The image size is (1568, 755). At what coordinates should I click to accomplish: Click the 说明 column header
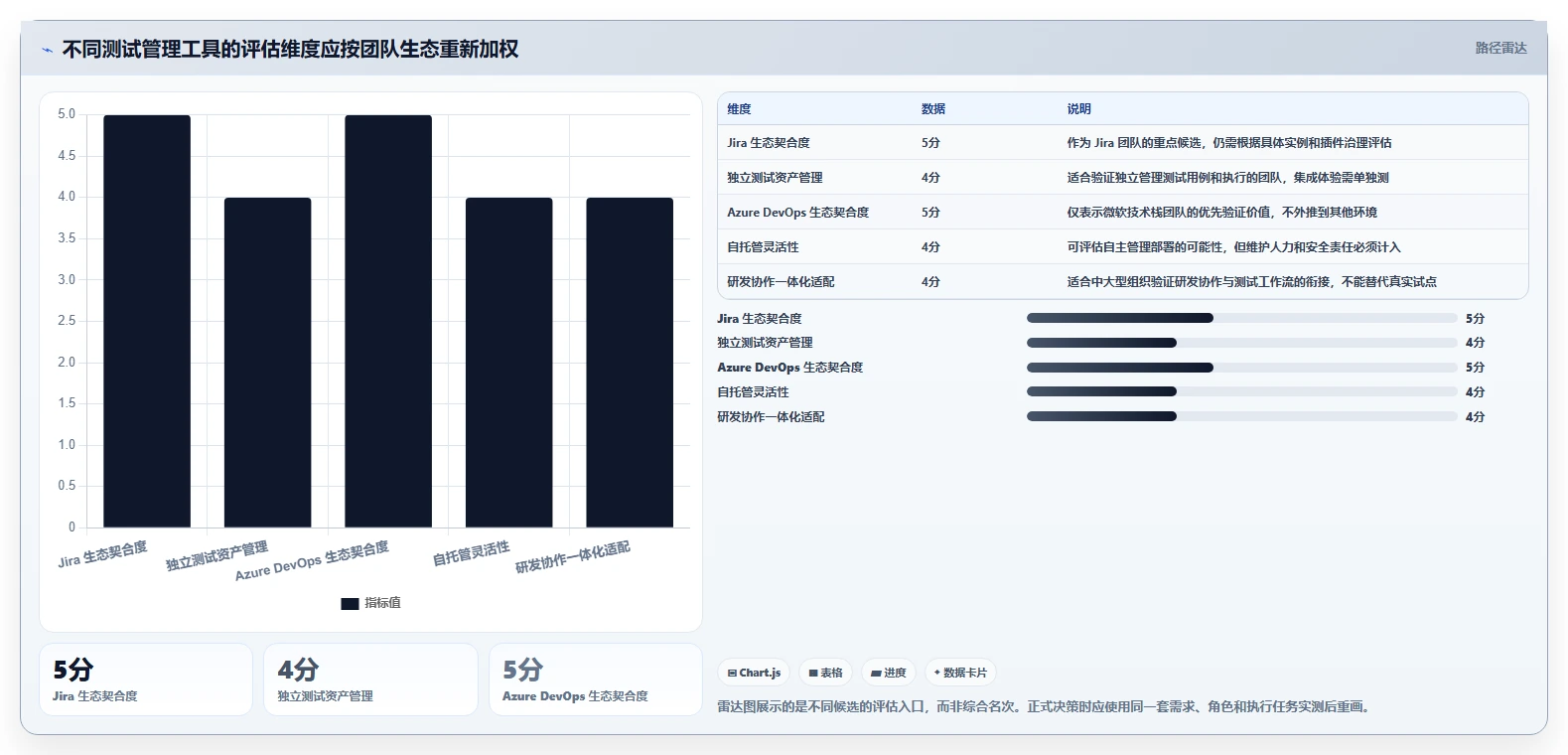point(1079,109)
